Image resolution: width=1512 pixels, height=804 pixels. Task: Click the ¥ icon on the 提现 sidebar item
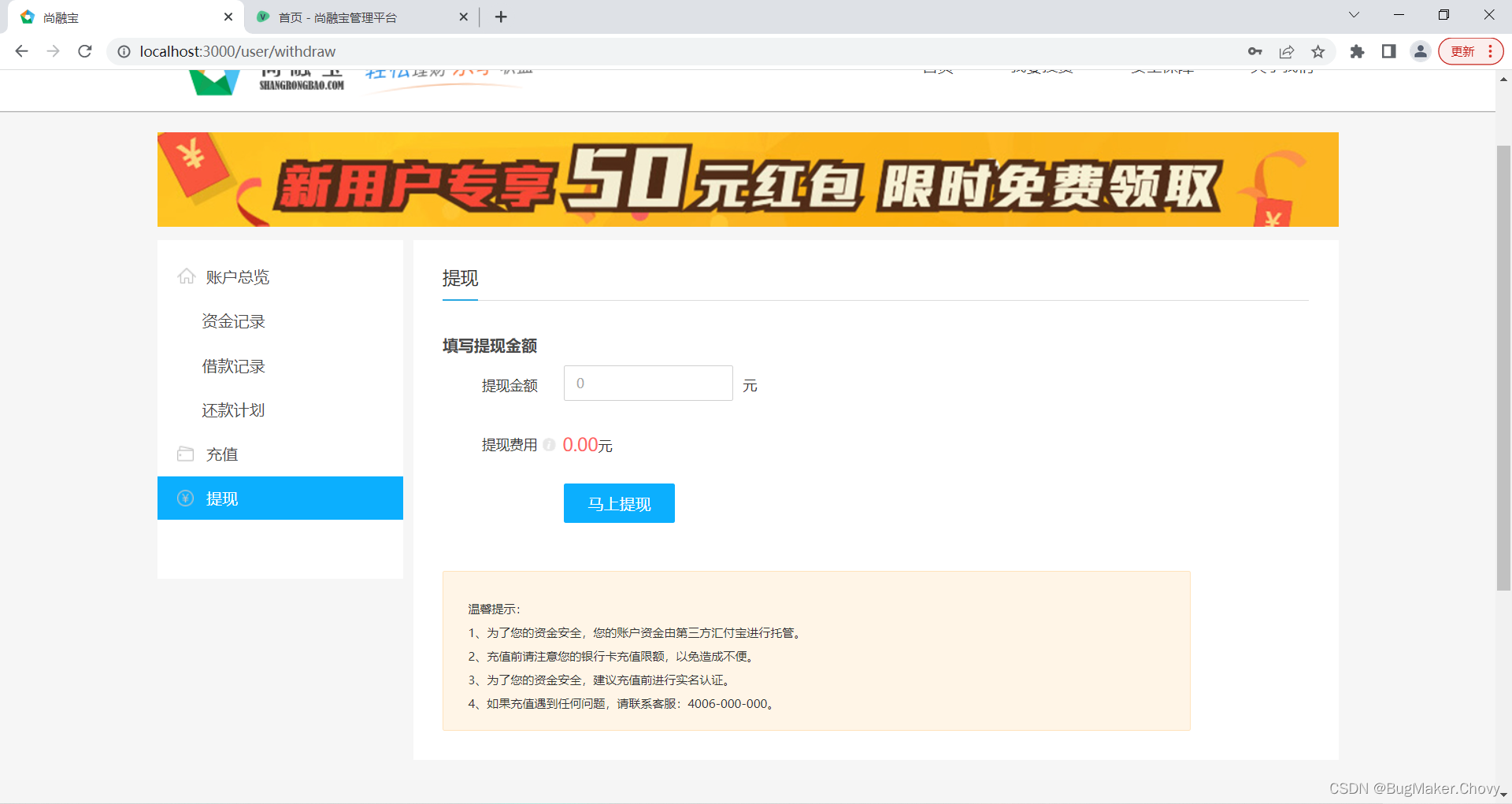[184, 498]
